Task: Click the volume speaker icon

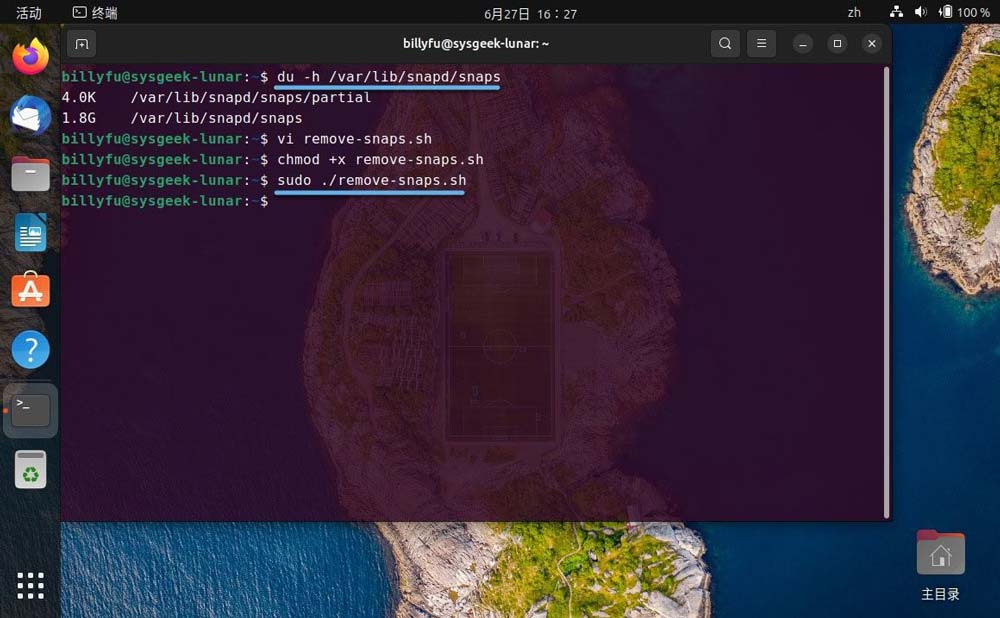Action: coord(920,12)
